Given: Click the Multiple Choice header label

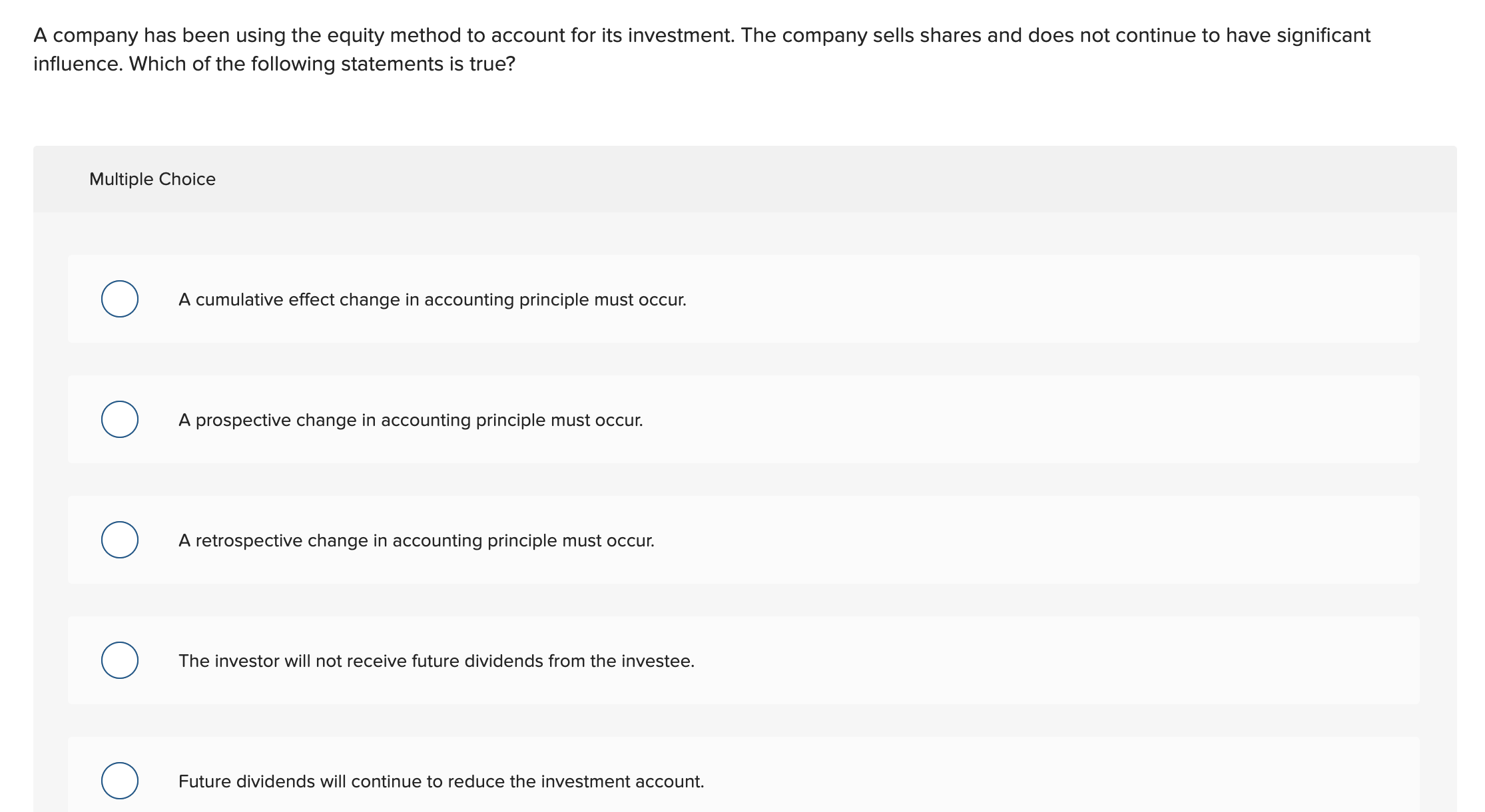Looking at the screenshot, I should click(152, 178).
